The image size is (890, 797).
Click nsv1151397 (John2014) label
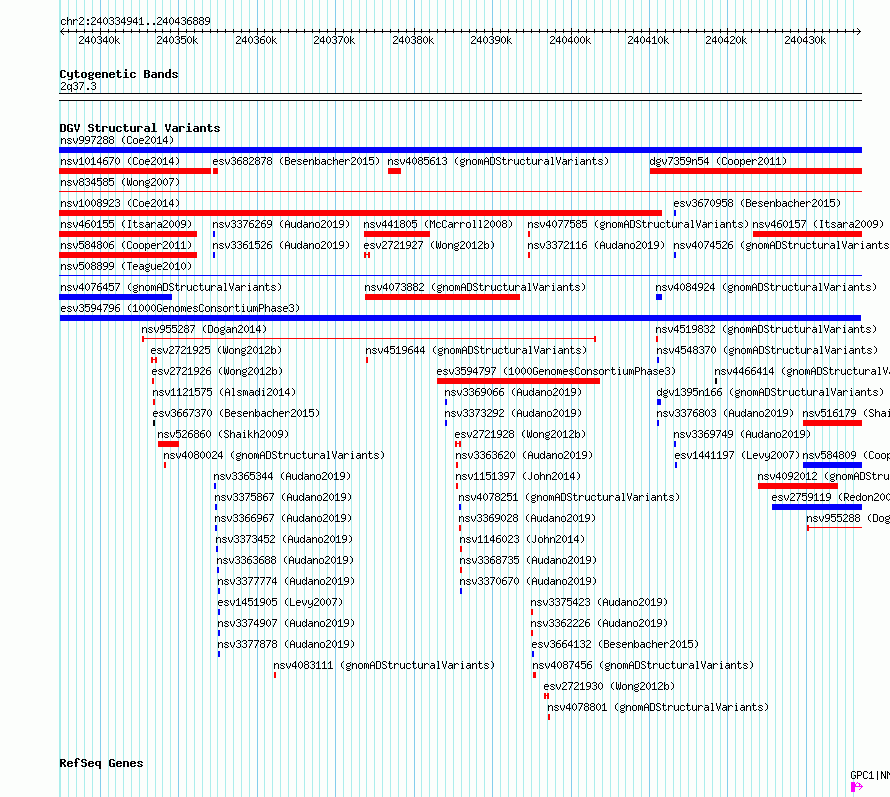[x=518, y=476]
